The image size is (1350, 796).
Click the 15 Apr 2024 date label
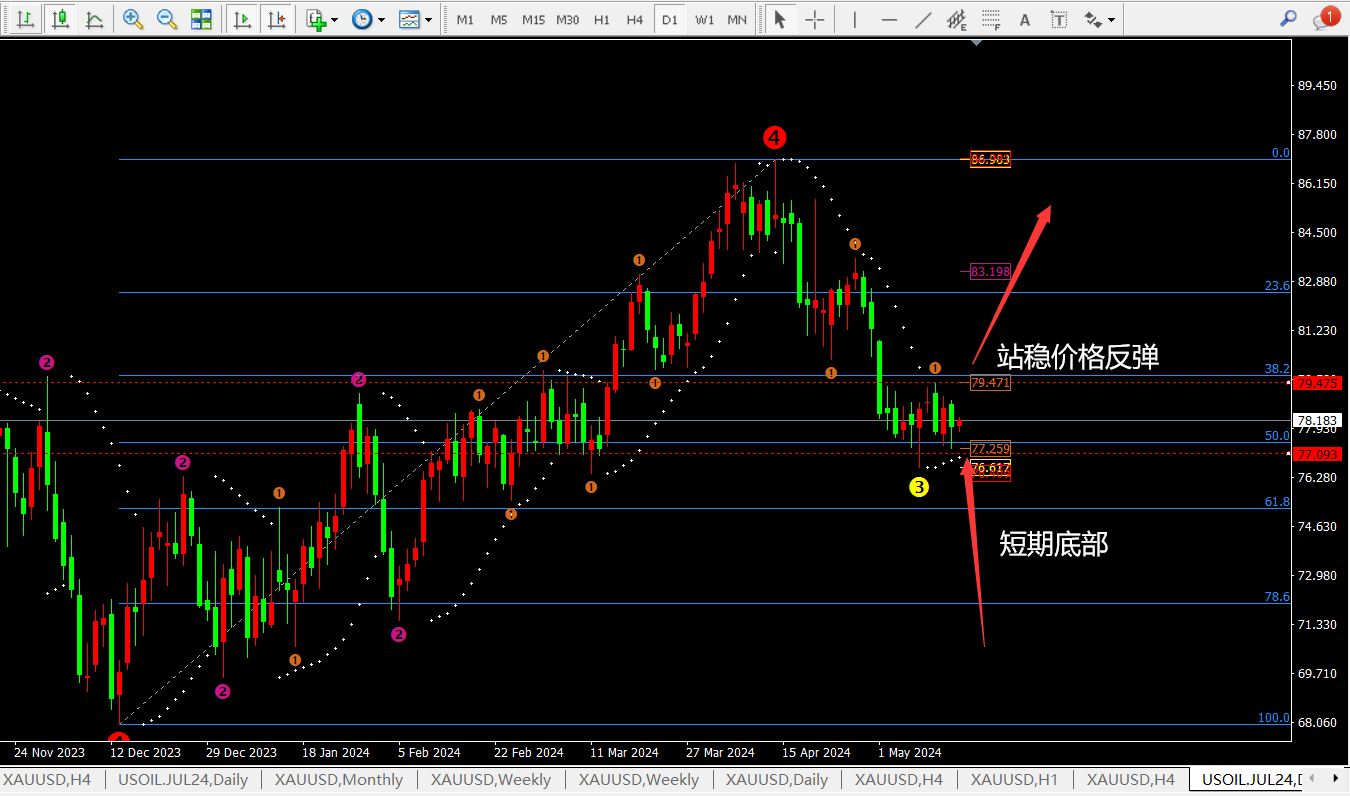[x=816, y=752]
